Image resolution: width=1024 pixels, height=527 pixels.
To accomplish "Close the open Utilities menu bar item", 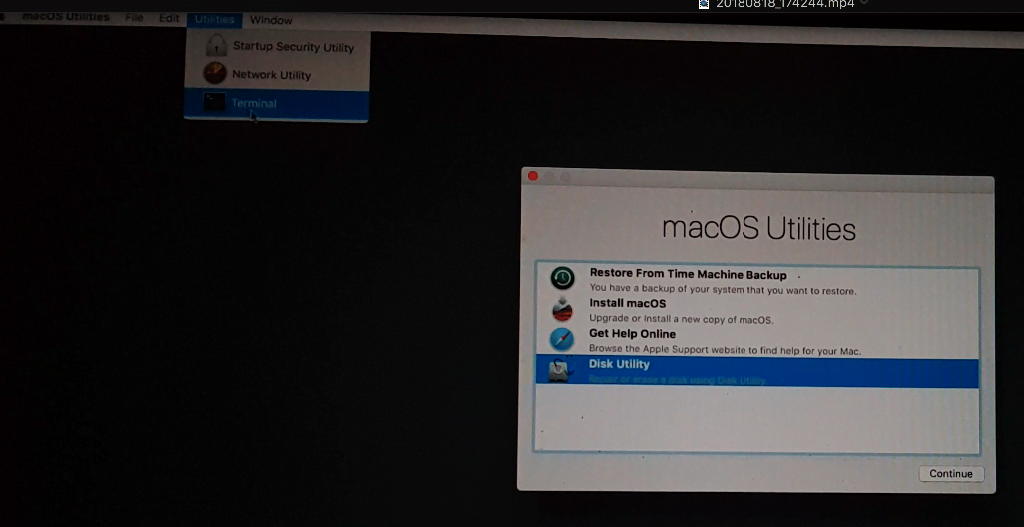I will 214,20.
